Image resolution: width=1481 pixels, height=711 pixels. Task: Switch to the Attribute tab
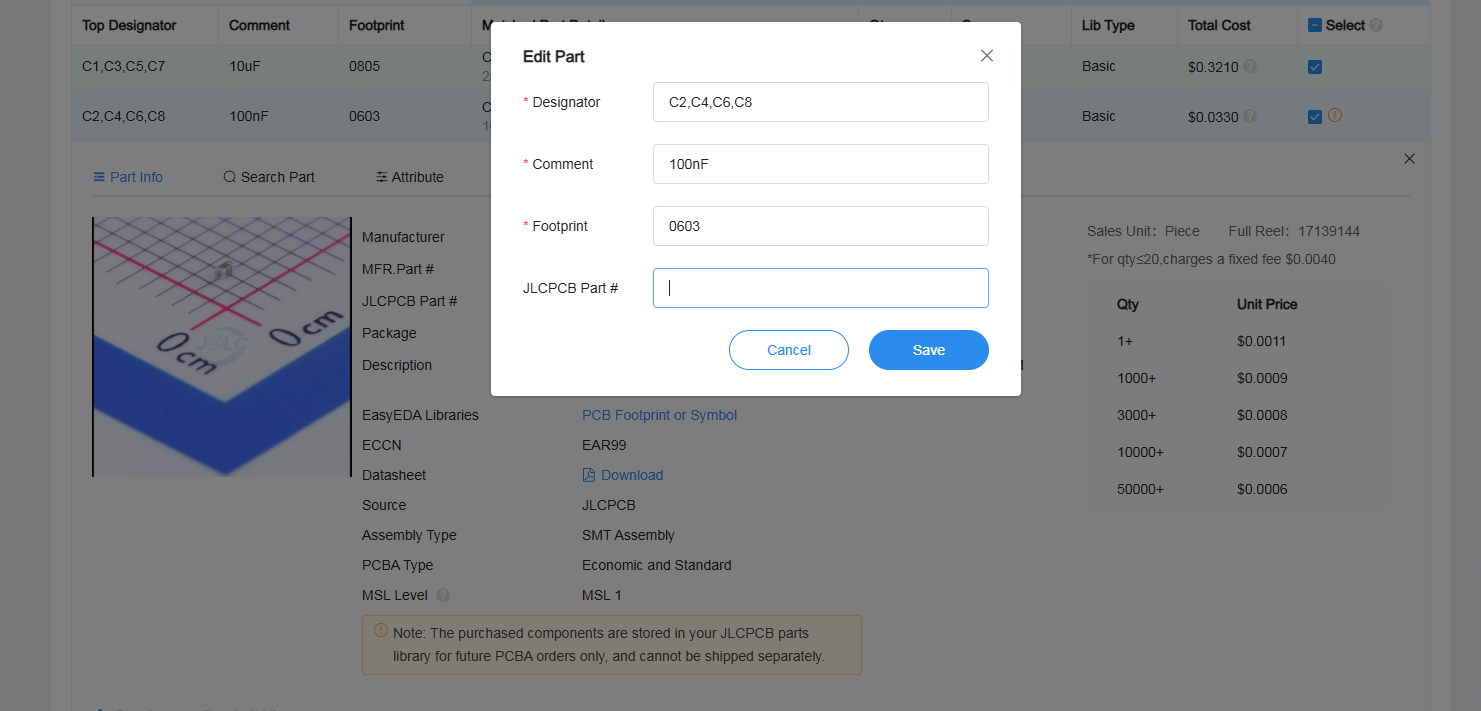(410, 177)
